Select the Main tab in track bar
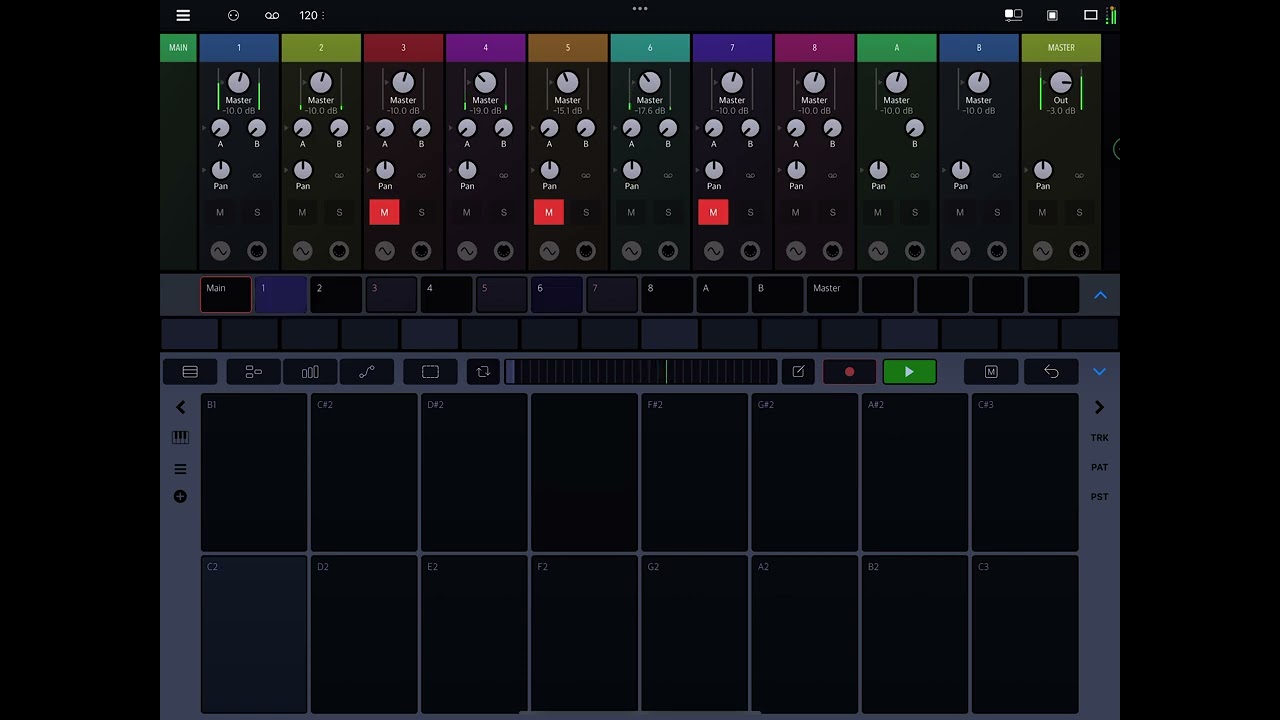1280x720 pixels. [x=226, y=295]
